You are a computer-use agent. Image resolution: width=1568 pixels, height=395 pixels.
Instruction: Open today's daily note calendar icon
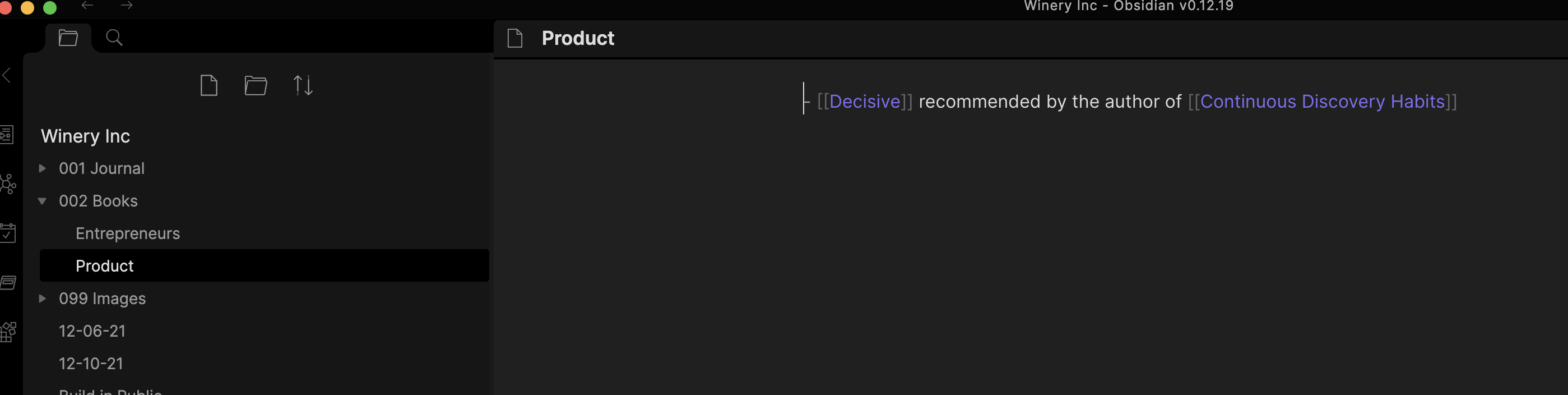click(x=8, y=233)
